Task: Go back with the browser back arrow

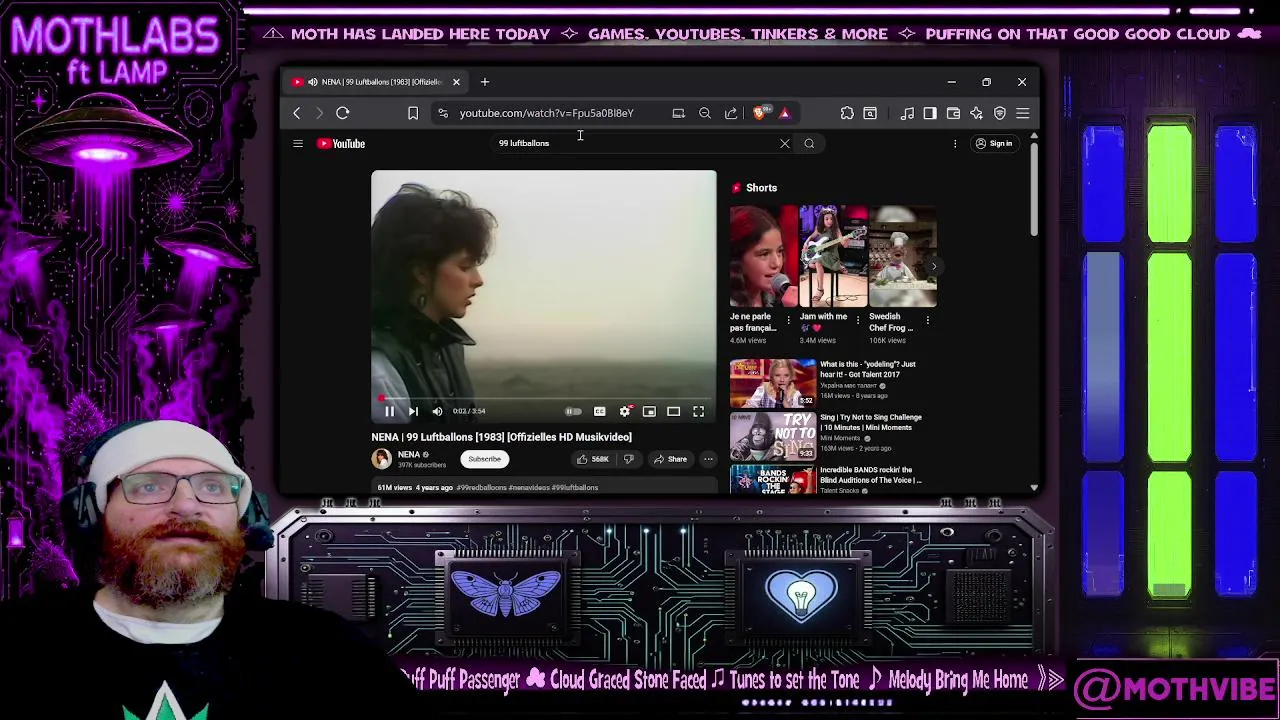Action: tap(296, 113)
